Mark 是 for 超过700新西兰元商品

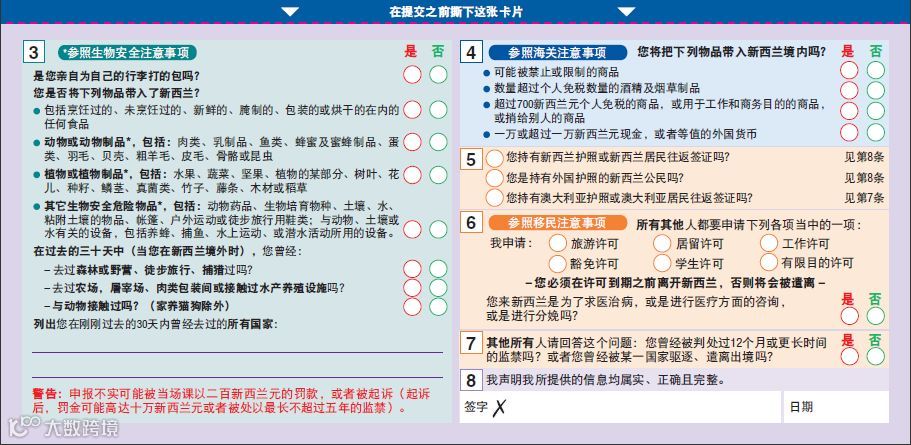[849, 110]
